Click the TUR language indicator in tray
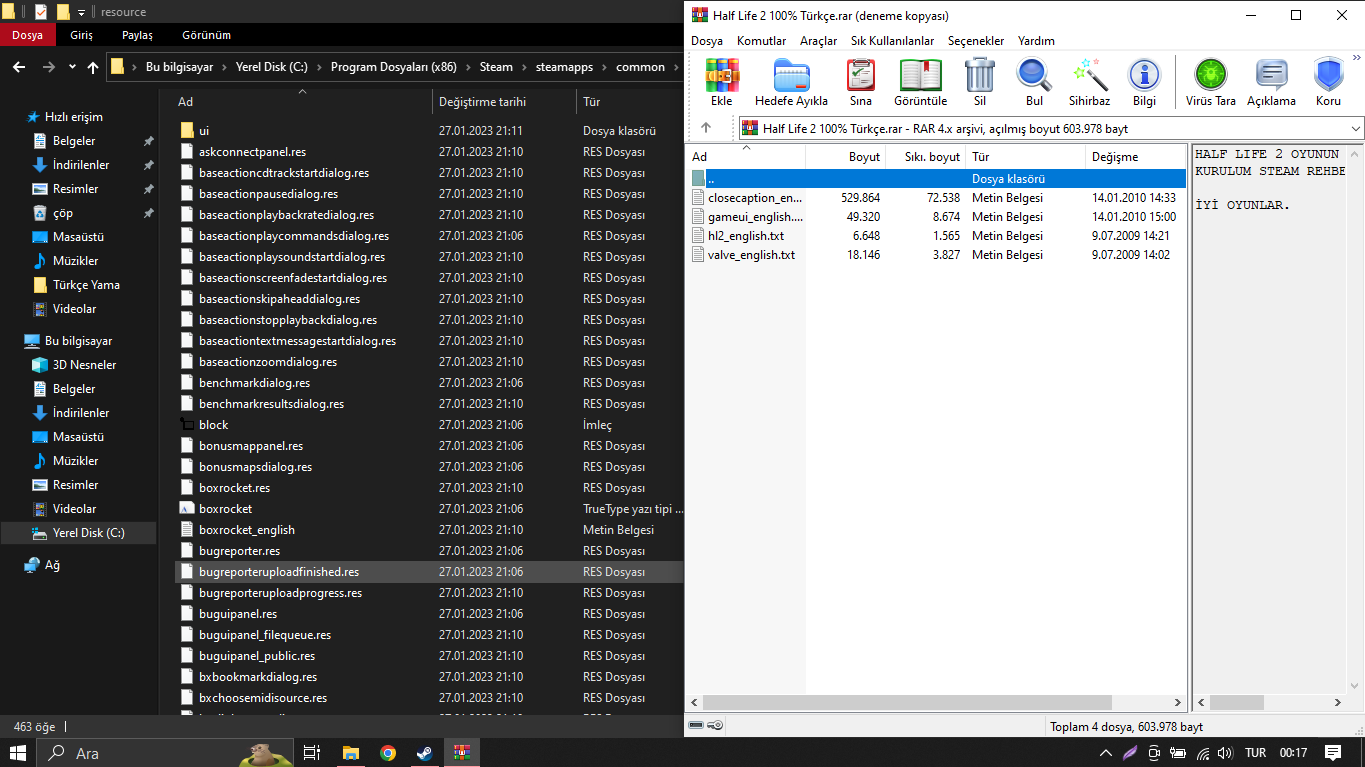 coord(1255,753)
